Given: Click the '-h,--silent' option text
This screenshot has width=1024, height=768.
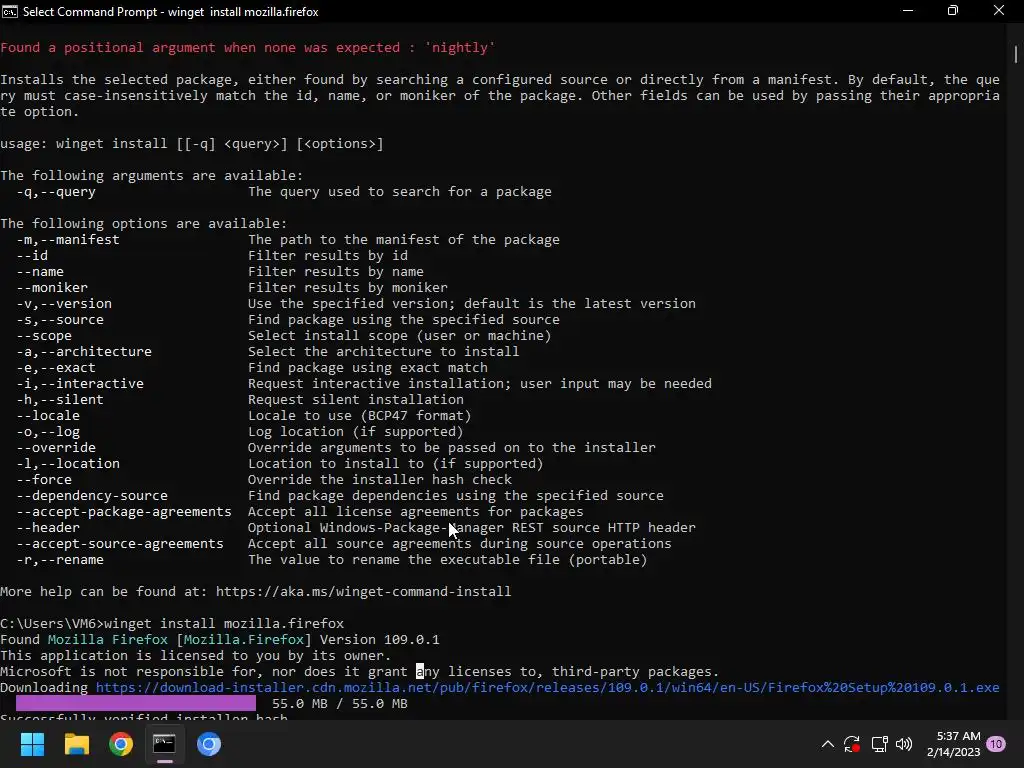Looking at the screenshot, I should (x=60, y=400).
